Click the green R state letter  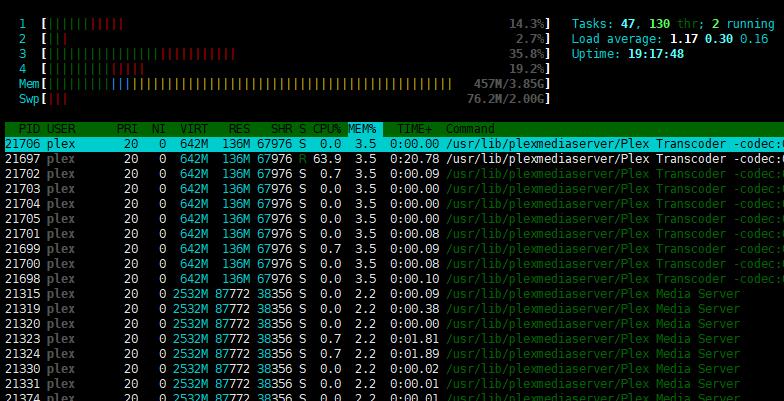point(302,159)
